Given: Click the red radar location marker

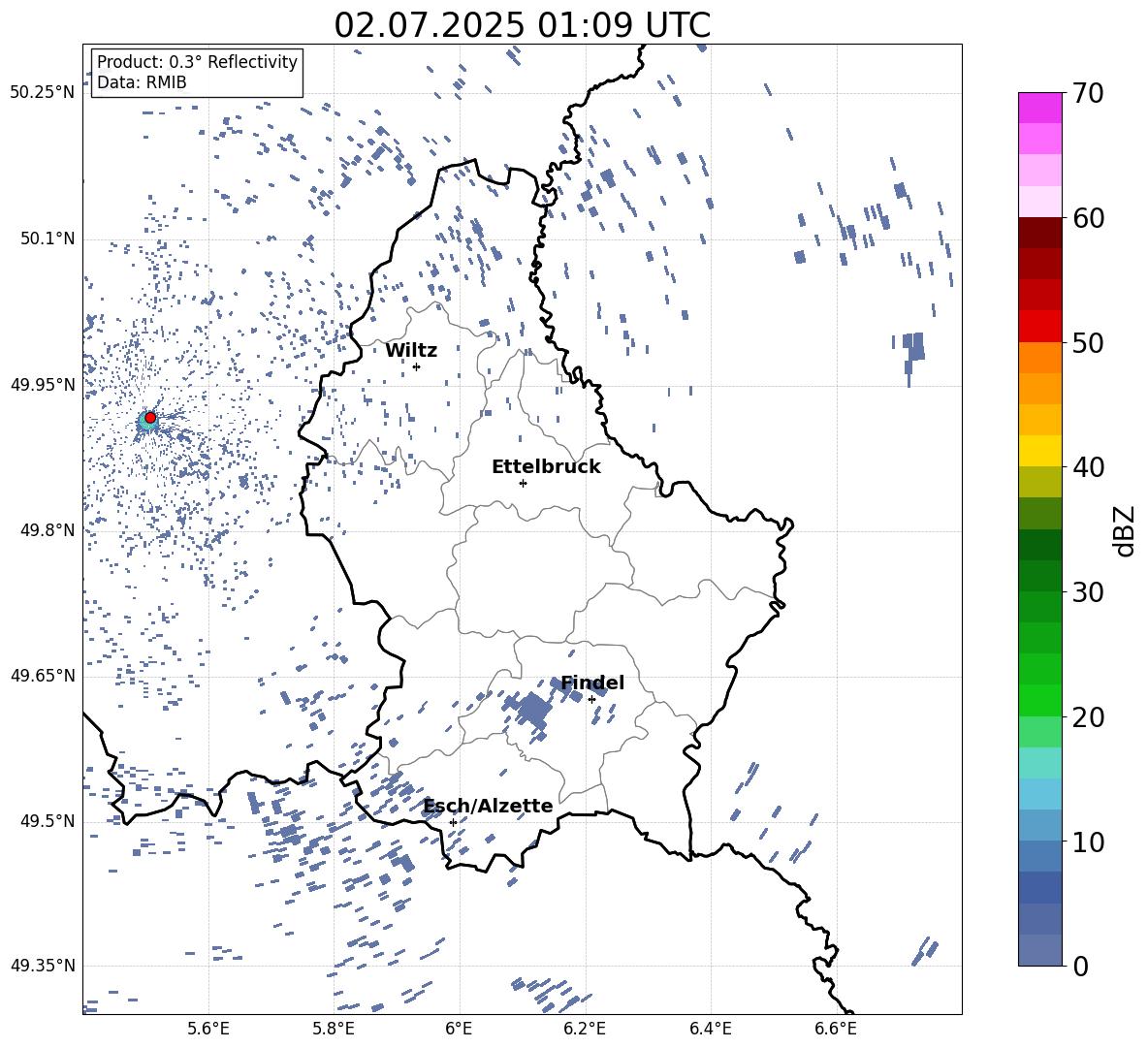Looking at the screenshot, I should coord(150,417).
